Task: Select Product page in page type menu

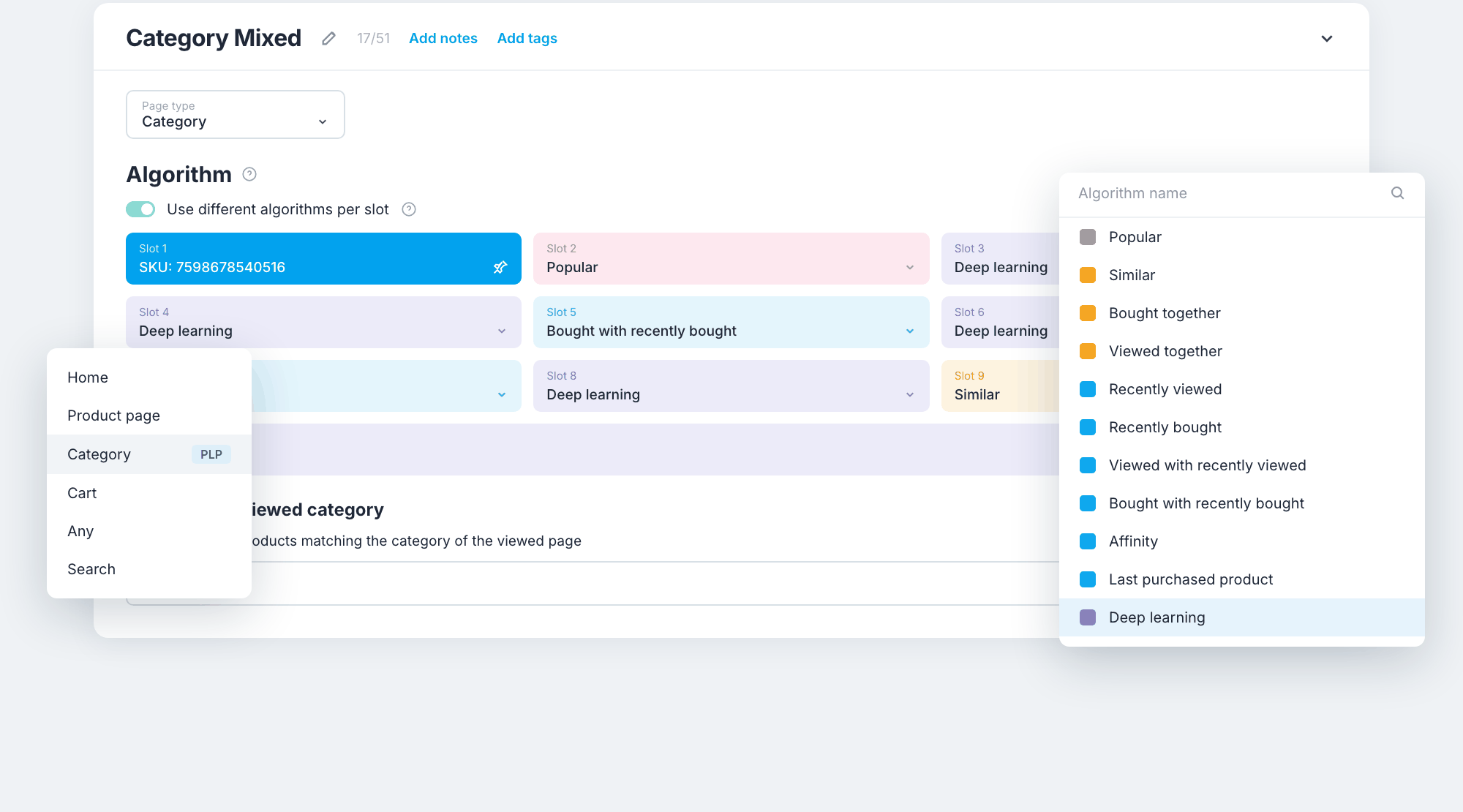Action: coord(149,416)
